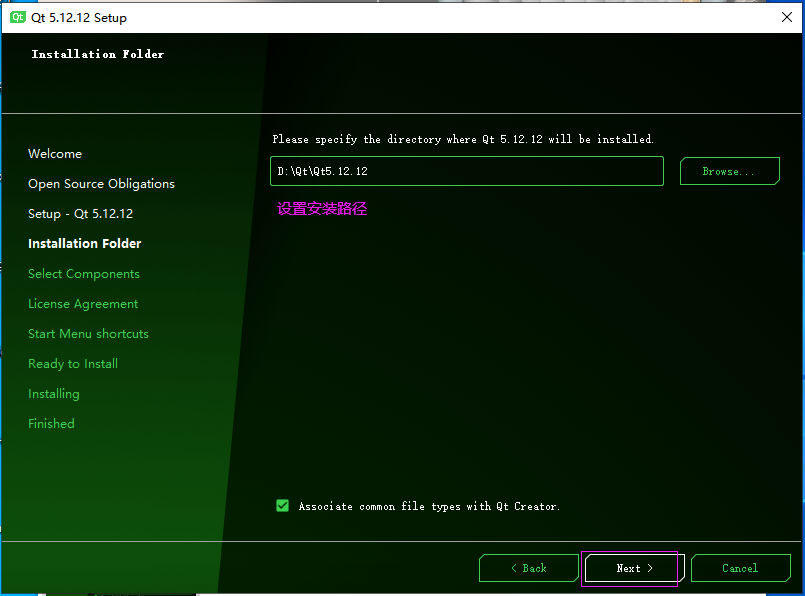Select Start Menu shortcuts step

click(x=88, y=334)
